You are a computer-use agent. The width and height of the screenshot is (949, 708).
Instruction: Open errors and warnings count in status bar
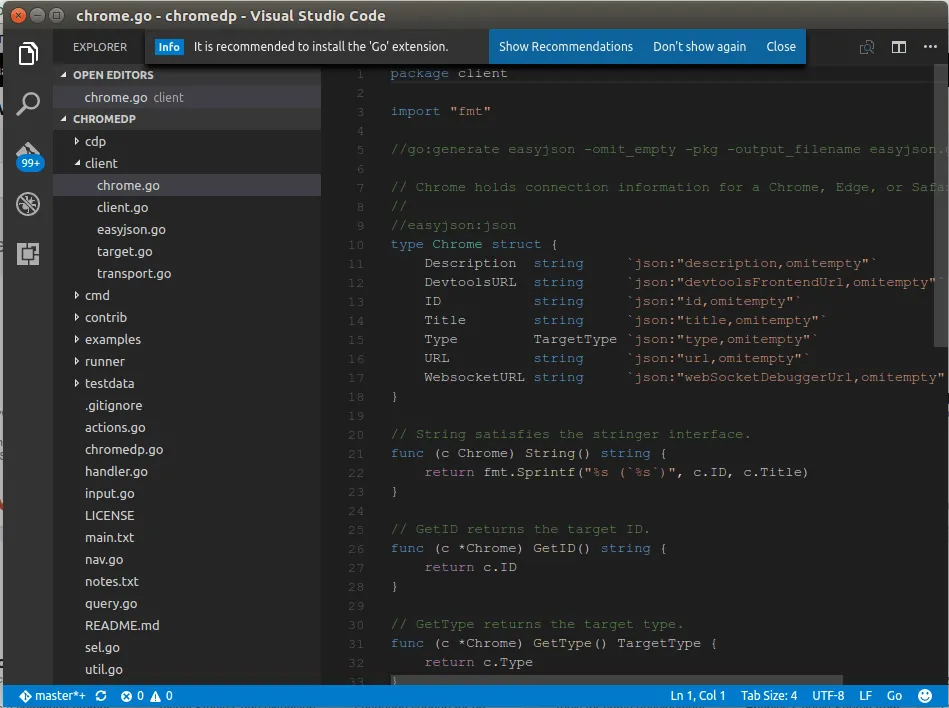(147, 696)
